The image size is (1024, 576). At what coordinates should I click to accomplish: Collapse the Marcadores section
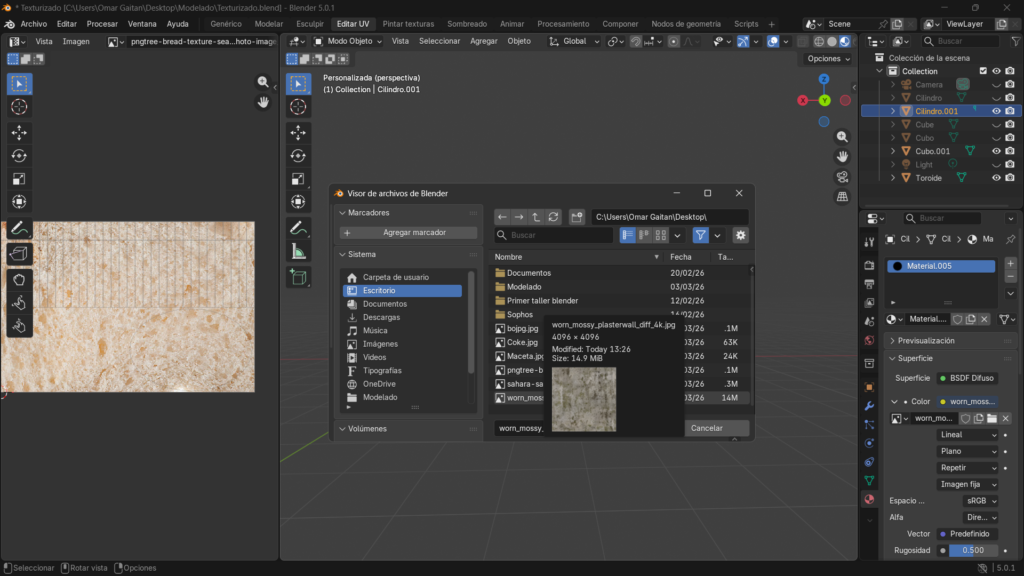coord(342,213)
